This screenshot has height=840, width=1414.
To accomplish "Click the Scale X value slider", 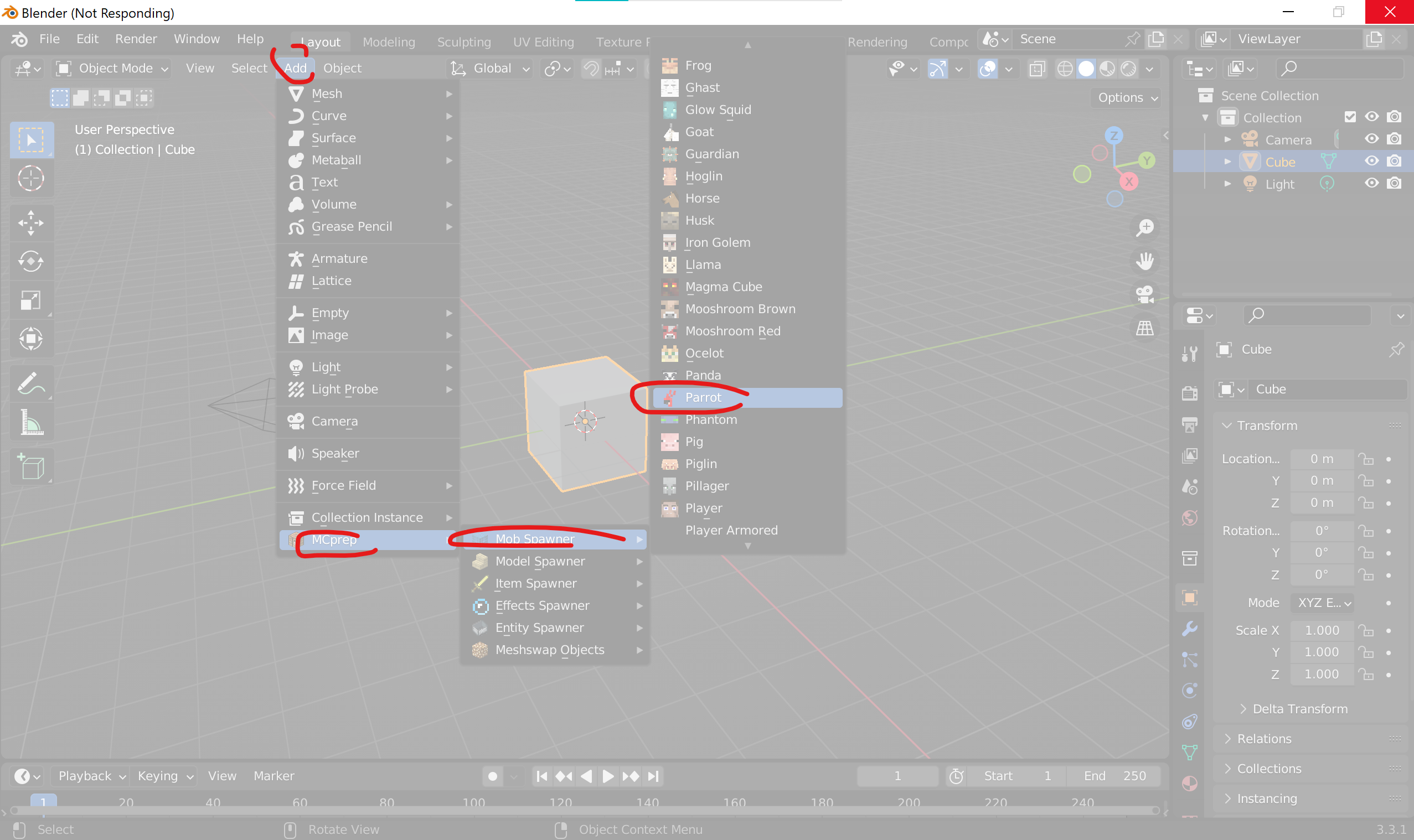I will click(x=1321, y=630).
